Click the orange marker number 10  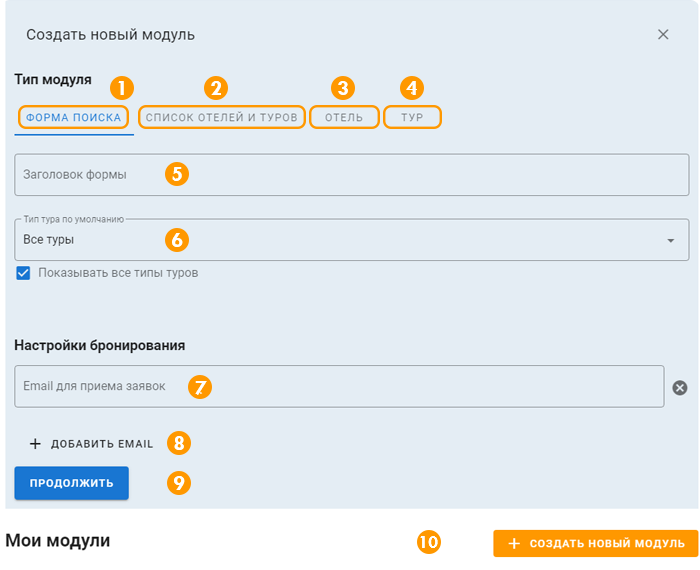point(429,542)
